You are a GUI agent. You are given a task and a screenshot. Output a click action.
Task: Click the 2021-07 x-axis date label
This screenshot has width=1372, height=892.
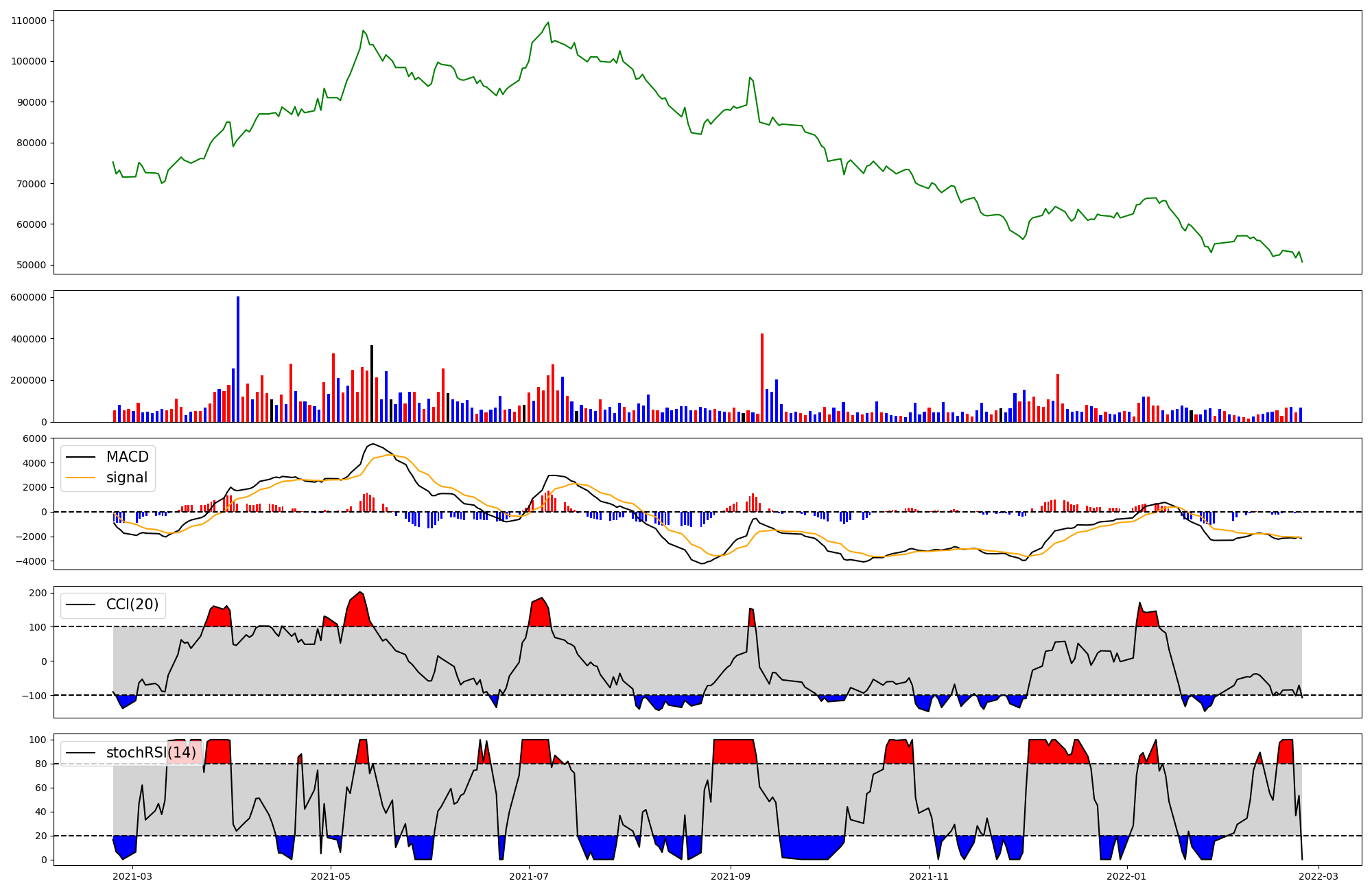530,876
